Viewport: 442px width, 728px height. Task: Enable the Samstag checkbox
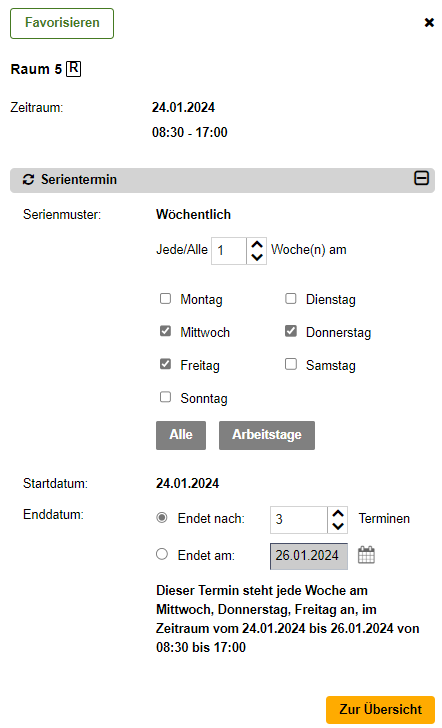click(x=291, y=364)
